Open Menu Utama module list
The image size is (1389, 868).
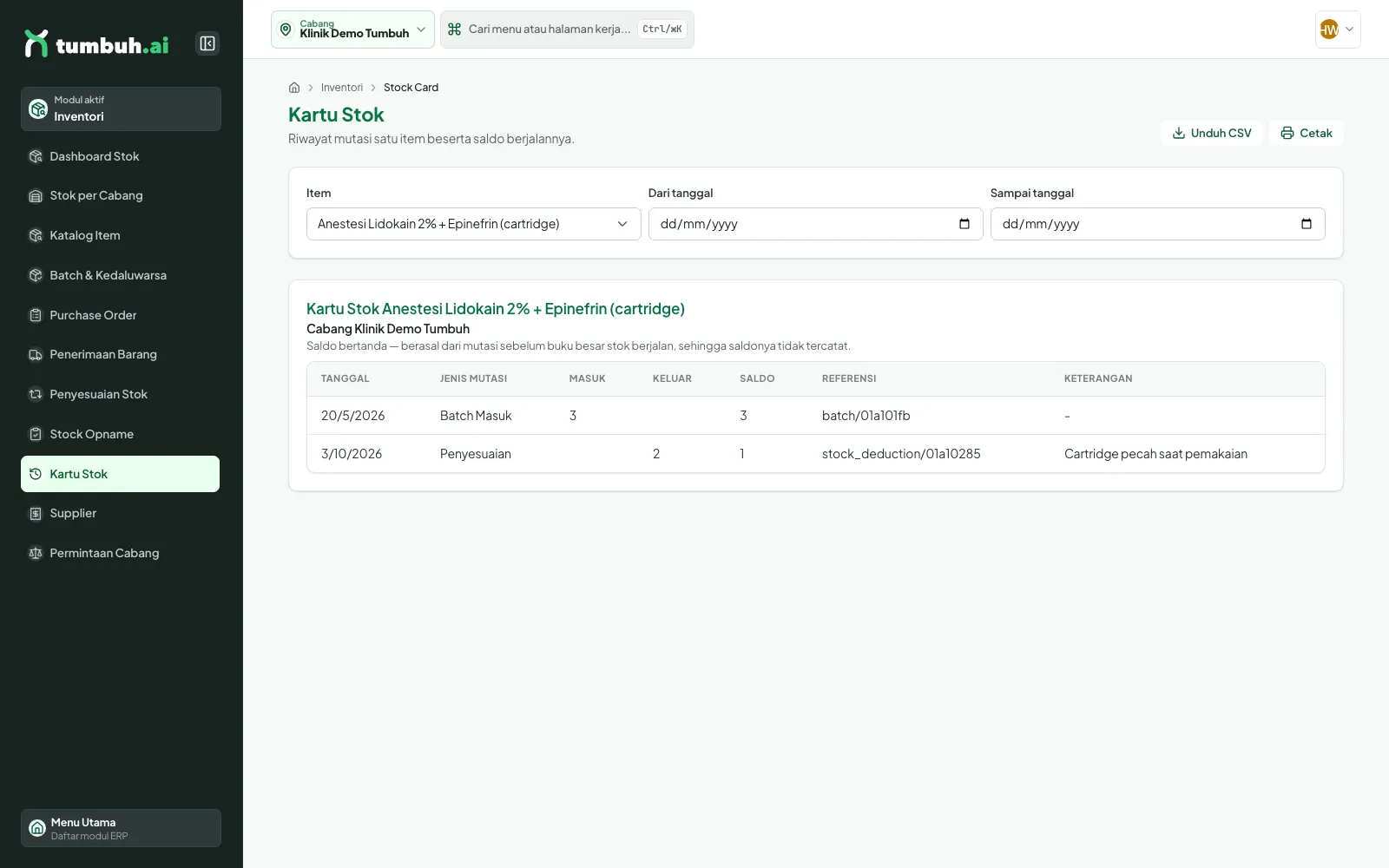pos(121,828)
